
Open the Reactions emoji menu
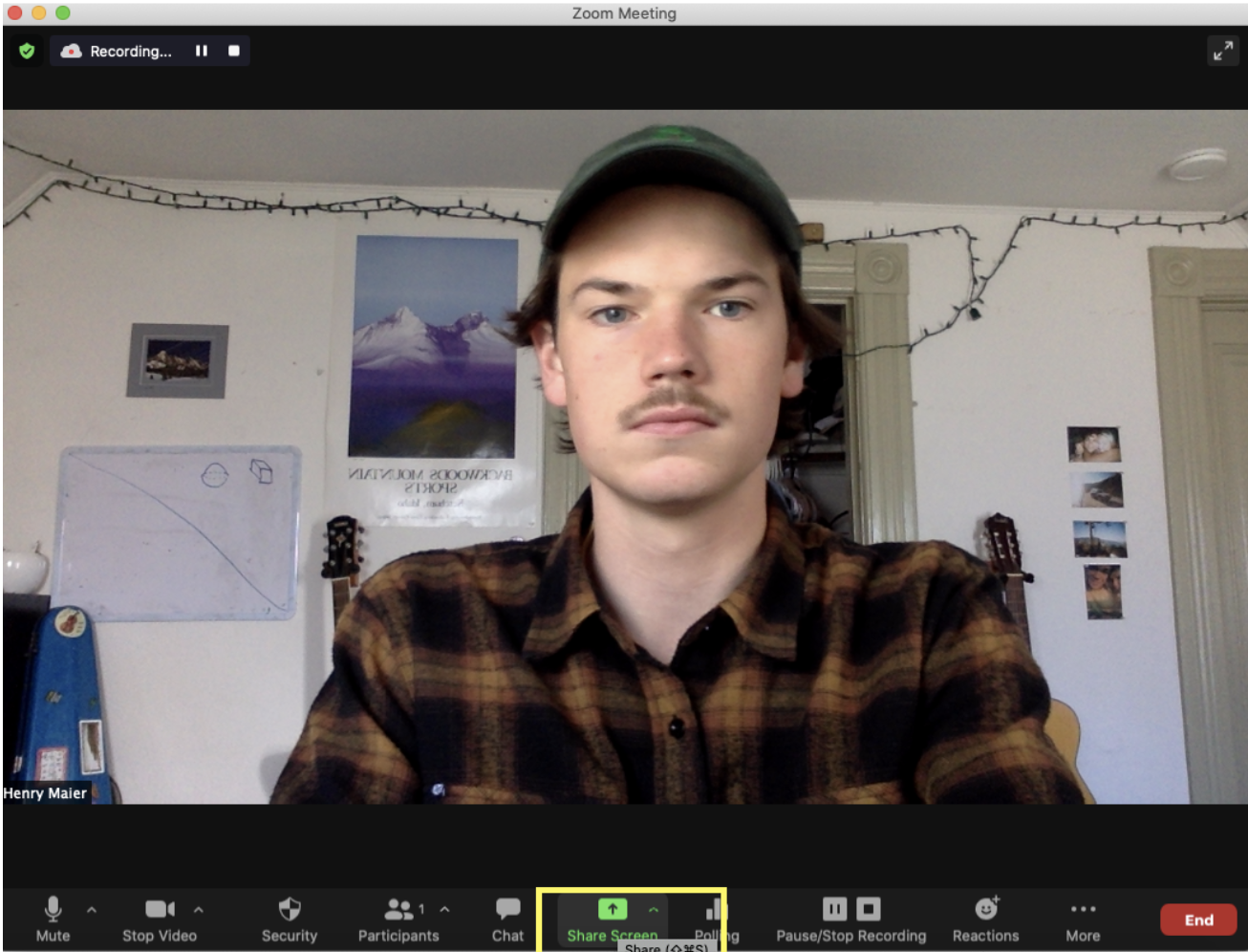pos(985,919)
